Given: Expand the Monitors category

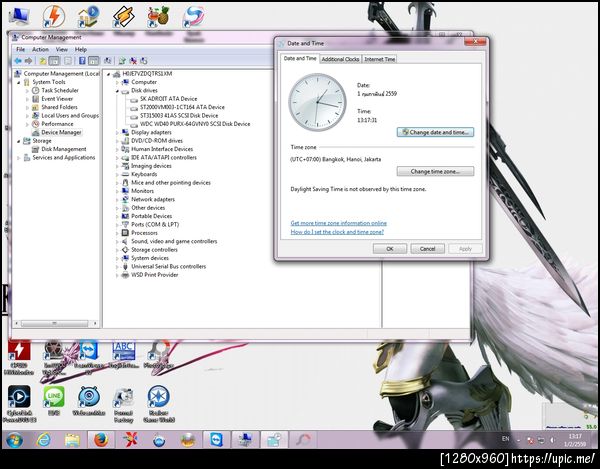Looking at the screenshot, I should (117, 191).
